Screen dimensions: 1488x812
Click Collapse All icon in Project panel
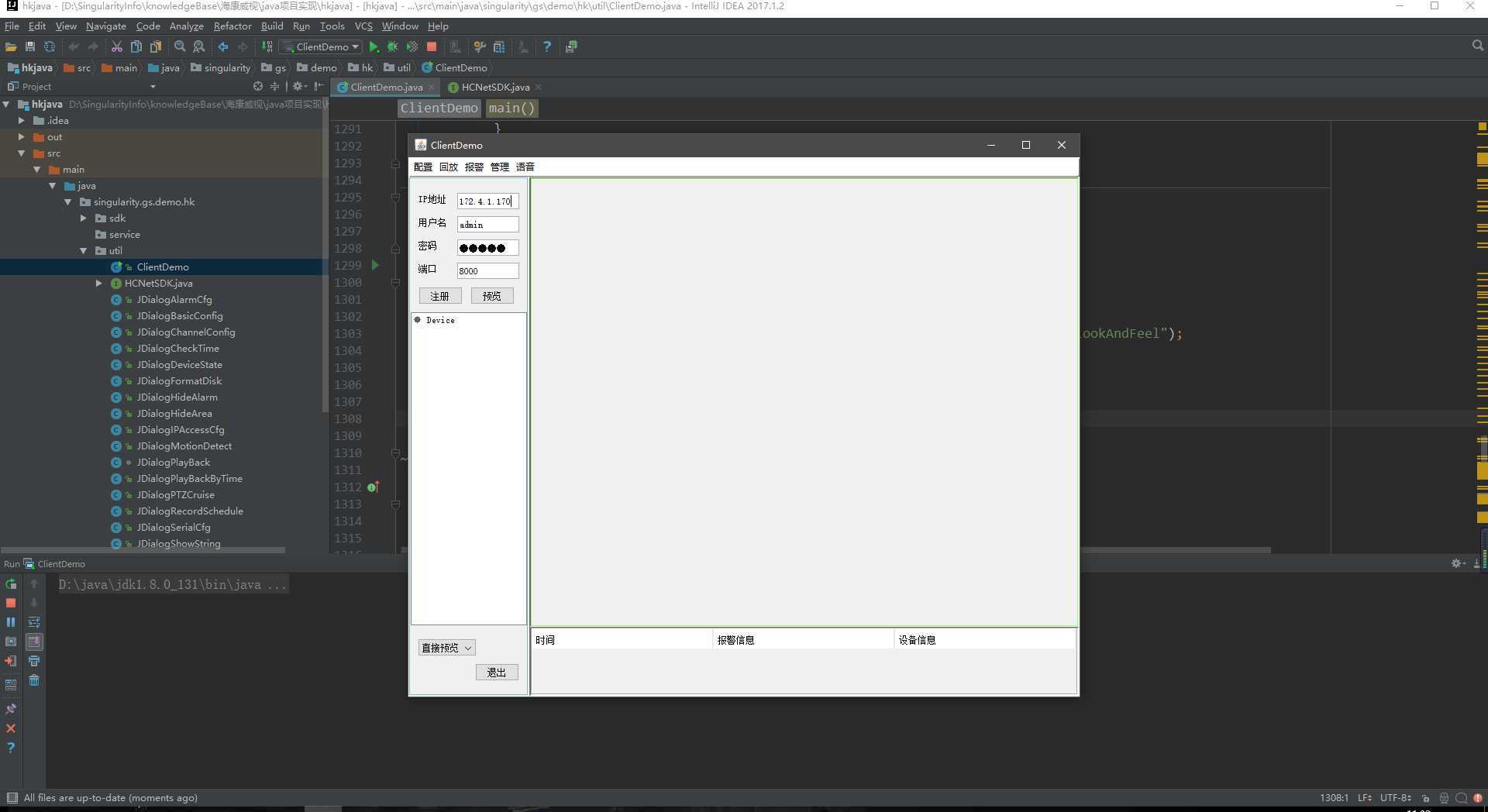pyautogui.click(x=274, y=86)
